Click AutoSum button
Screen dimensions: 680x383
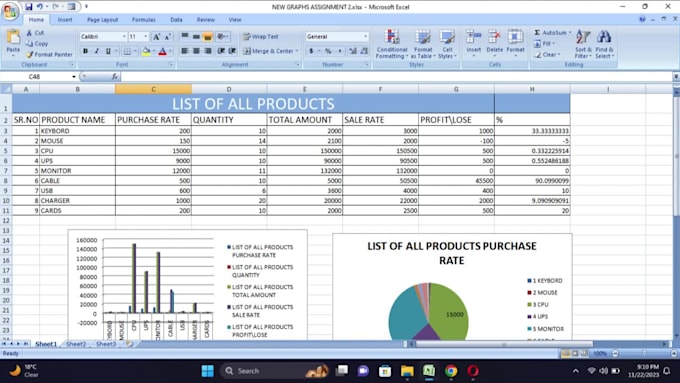(x=550, y=33)
